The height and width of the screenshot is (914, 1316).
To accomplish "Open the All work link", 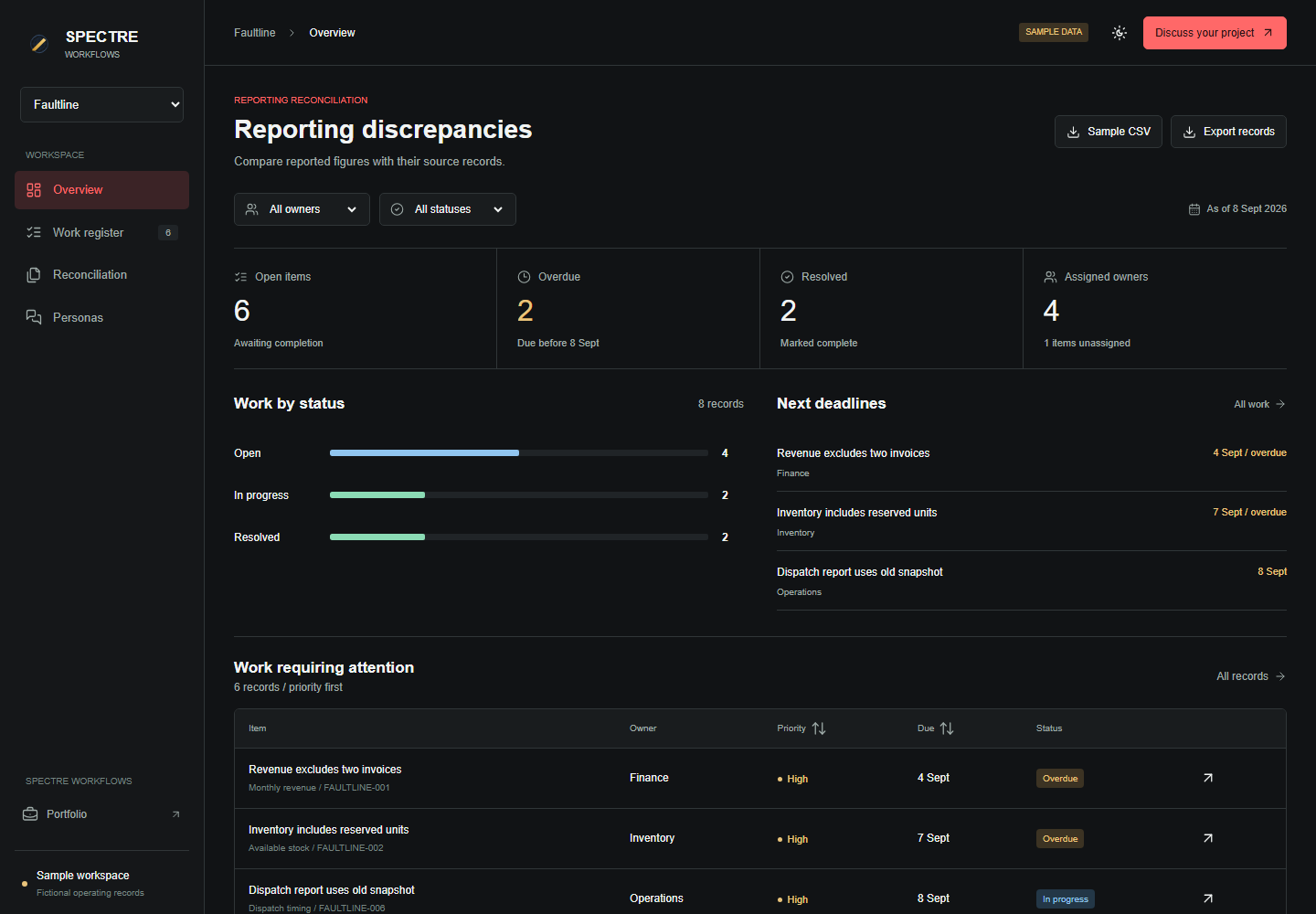I will [x=1259, y=404].
